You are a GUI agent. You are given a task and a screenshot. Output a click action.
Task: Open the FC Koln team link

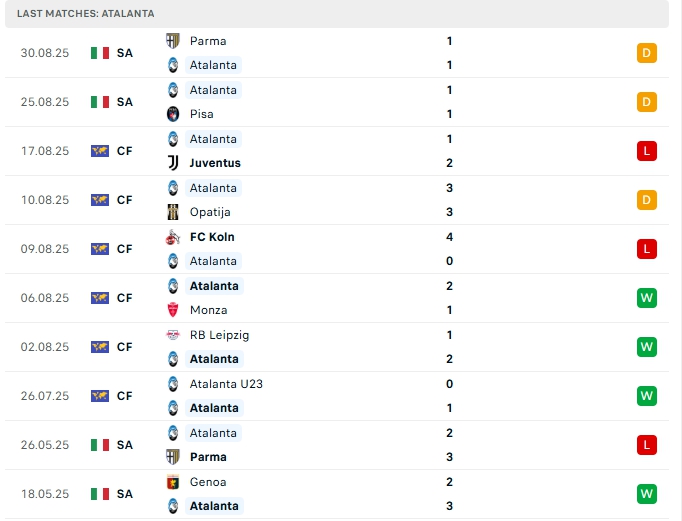coord(212,237)
